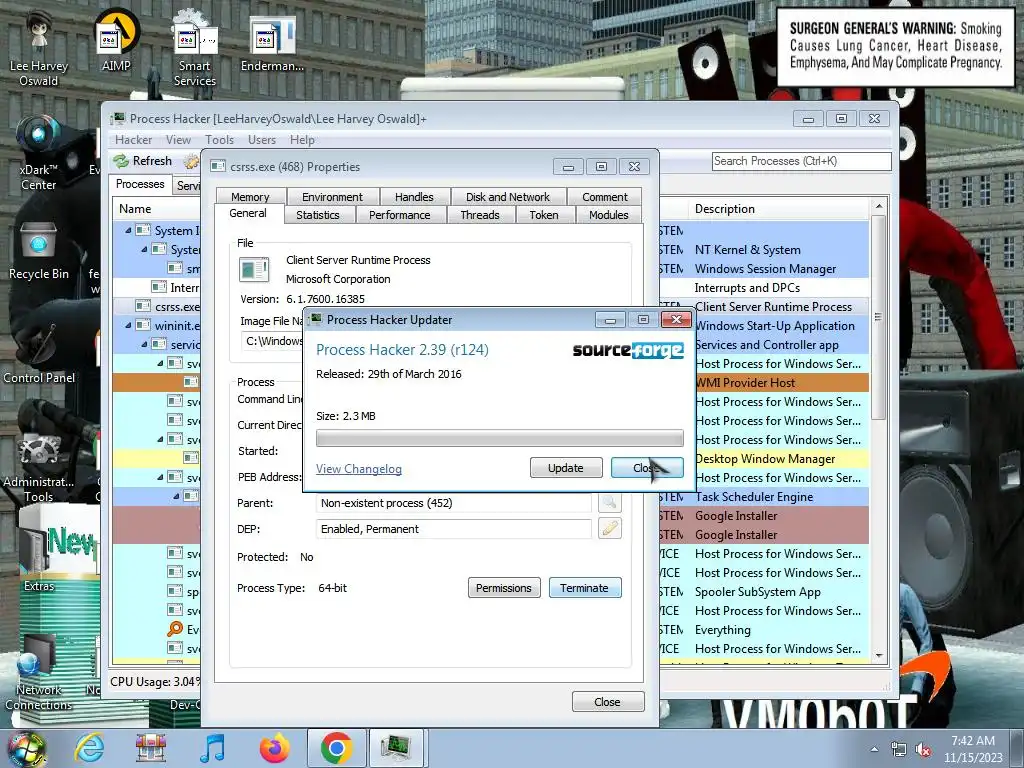Collapse the services.exe tree node
This screenshot has width=1024, height=768.
(x=144, y=344)
